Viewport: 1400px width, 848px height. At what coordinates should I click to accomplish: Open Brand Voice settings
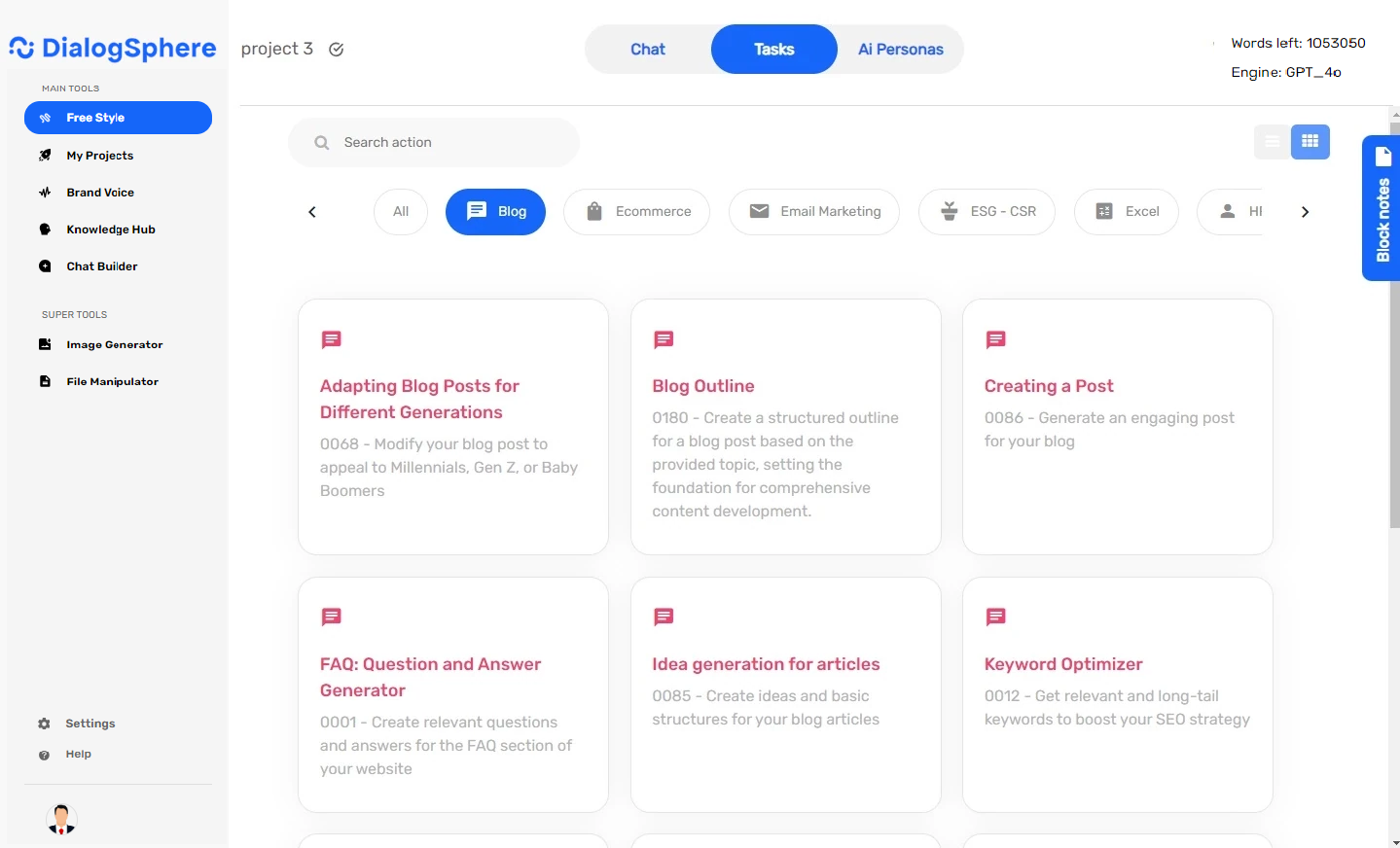pos(99,192)
